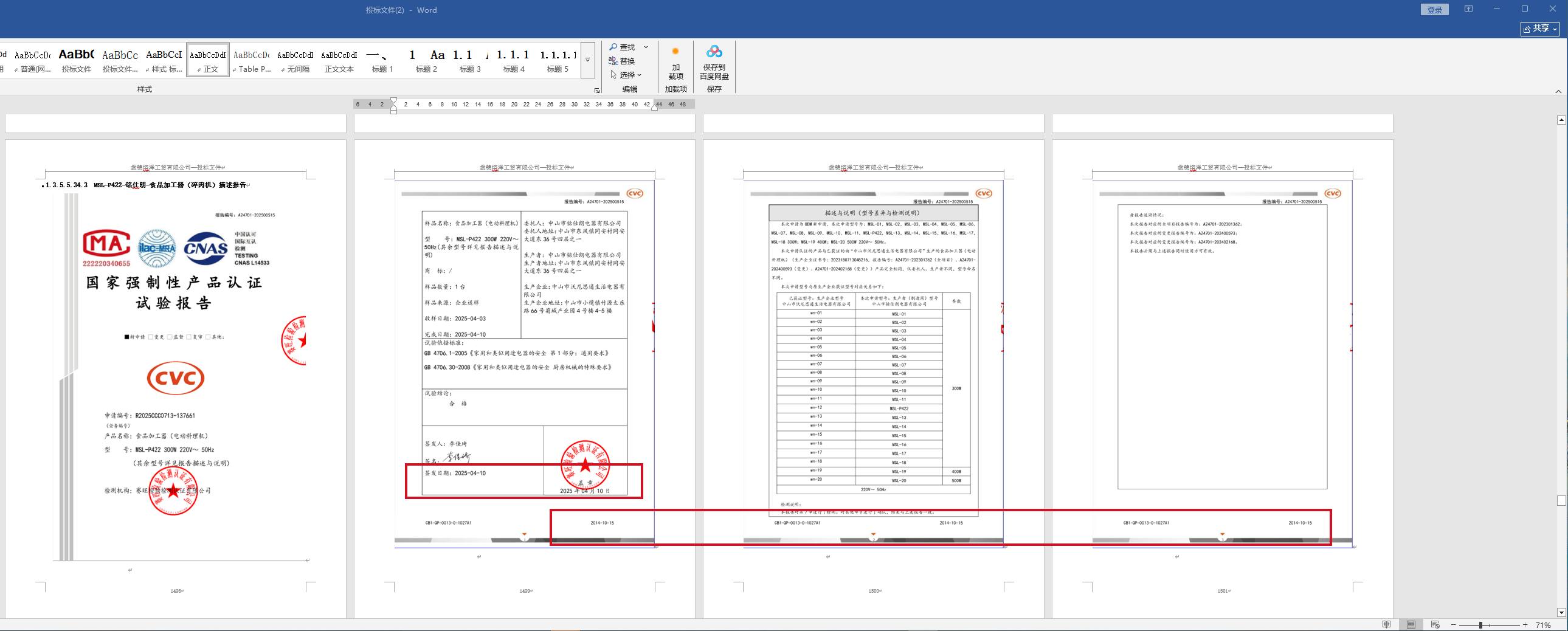This screenshot has width=1568, height=631.
Task: Apply the 正文文本 style
Action: 340,60
